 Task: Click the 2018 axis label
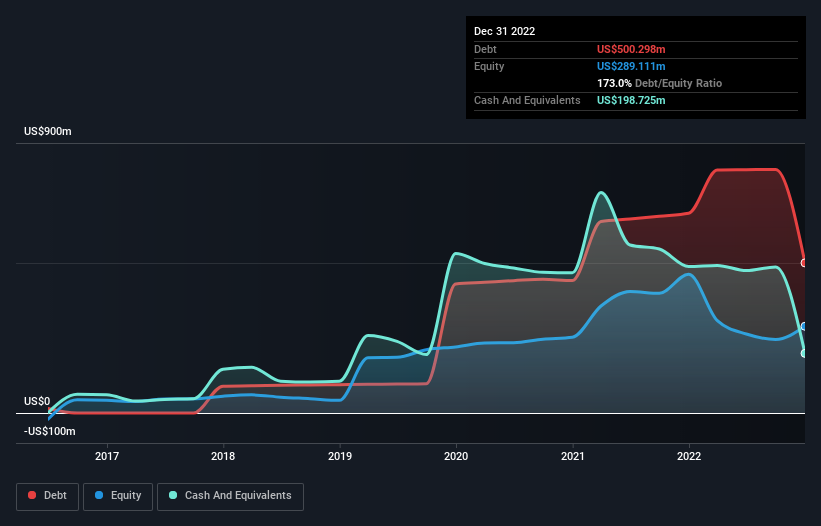tap(223, 456)
